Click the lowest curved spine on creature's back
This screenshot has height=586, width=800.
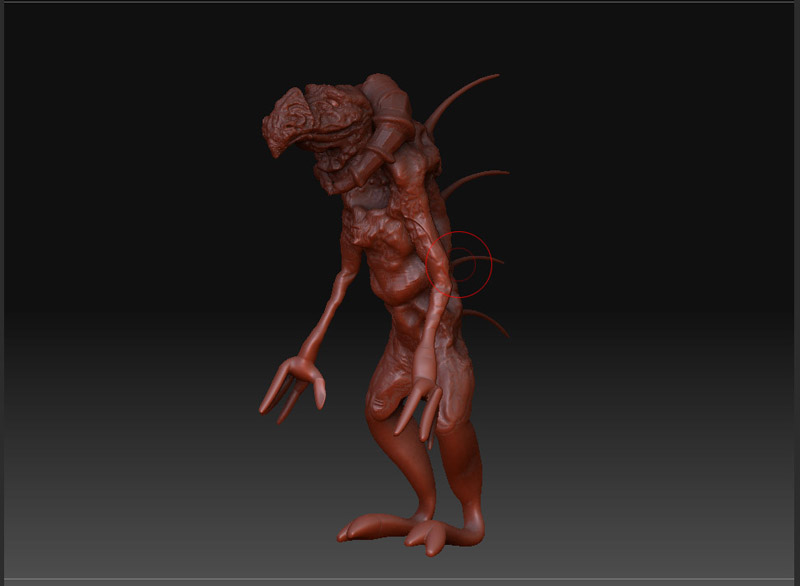pyautogui.click(x=486, y=322)
